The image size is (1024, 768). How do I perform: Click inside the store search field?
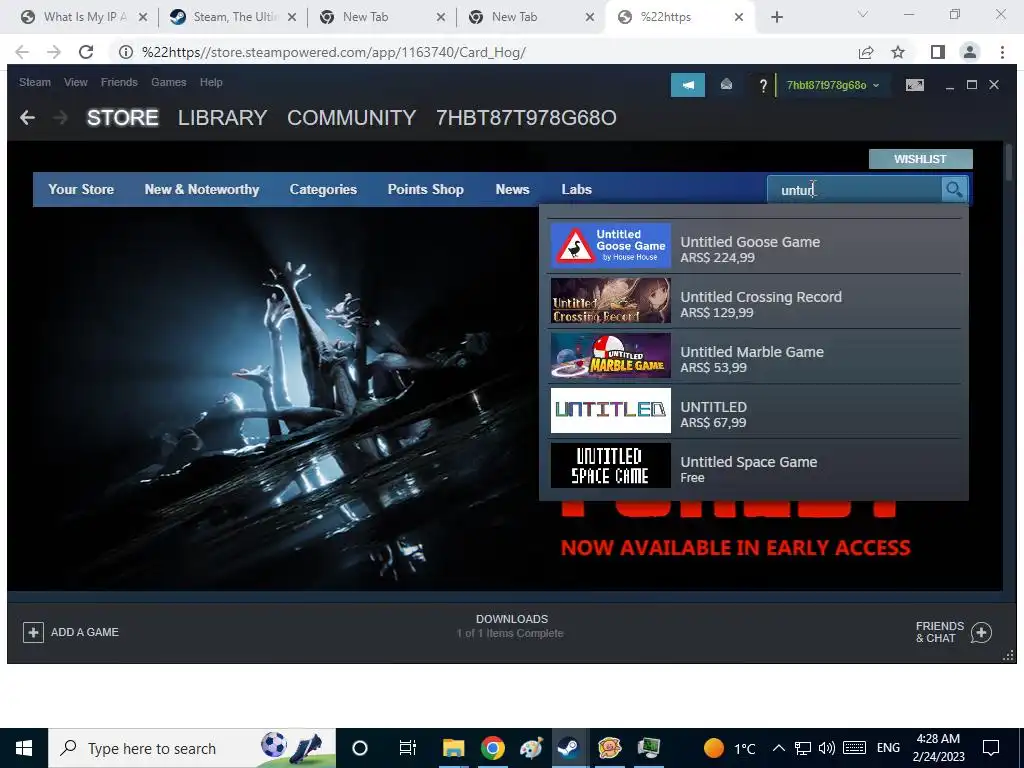point(856,190)
